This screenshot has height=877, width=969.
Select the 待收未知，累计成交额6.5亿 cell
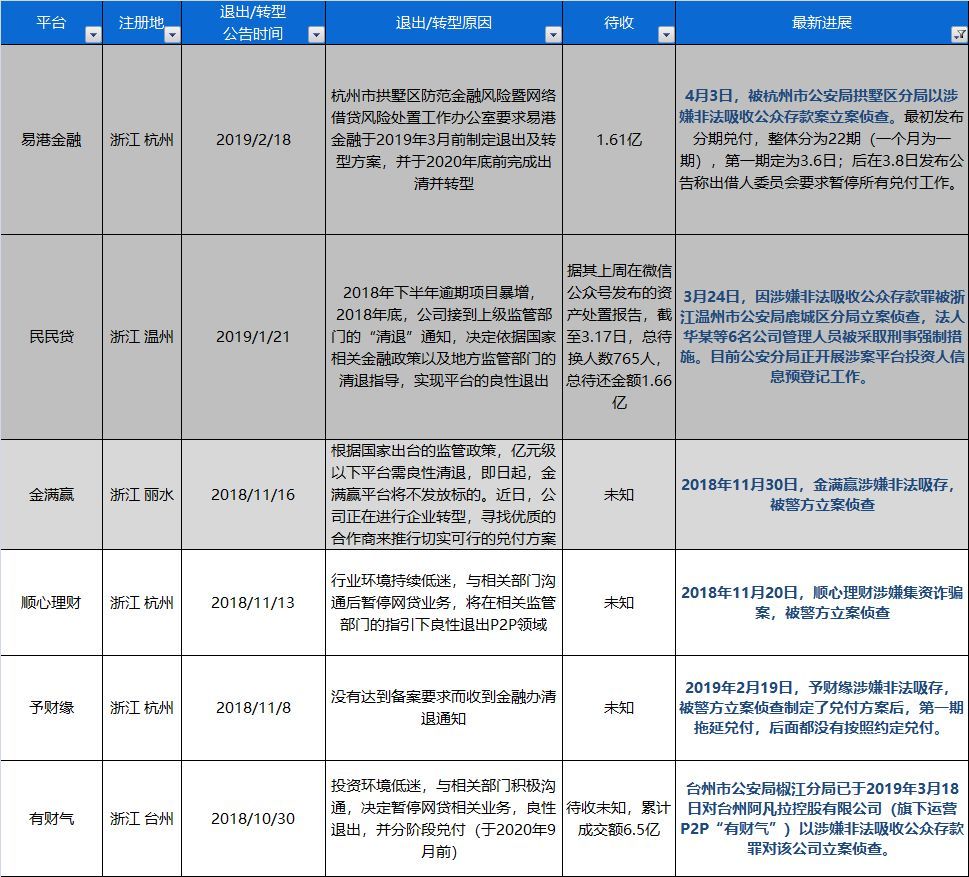pyautogui.click(x=619, y=819)
